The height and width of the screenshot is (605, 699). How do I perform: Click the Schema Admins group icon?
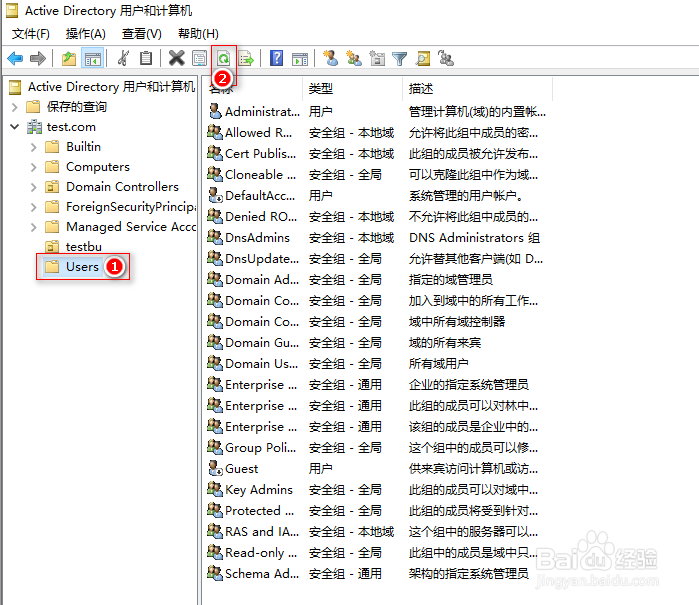pos(215,572)
